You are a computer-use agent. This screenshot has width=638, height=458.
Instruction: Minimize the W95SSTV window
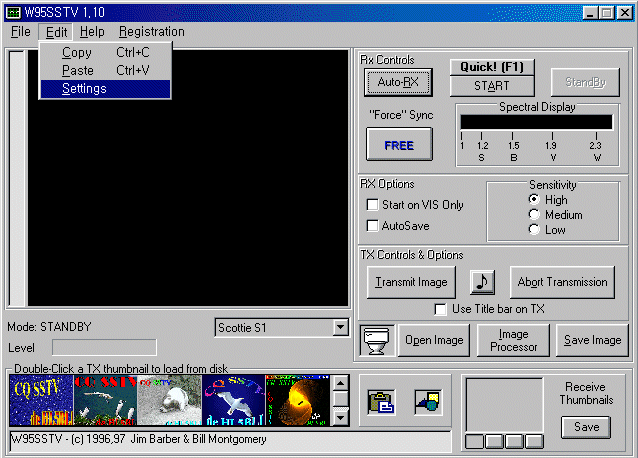pos(590,13)
